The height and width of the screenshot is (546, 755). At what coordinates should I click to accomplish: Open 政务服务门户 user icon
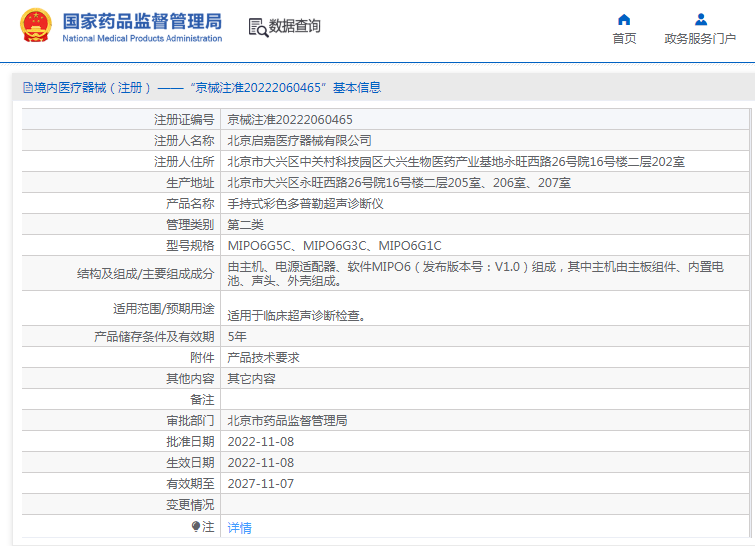(x=701, y=20)
